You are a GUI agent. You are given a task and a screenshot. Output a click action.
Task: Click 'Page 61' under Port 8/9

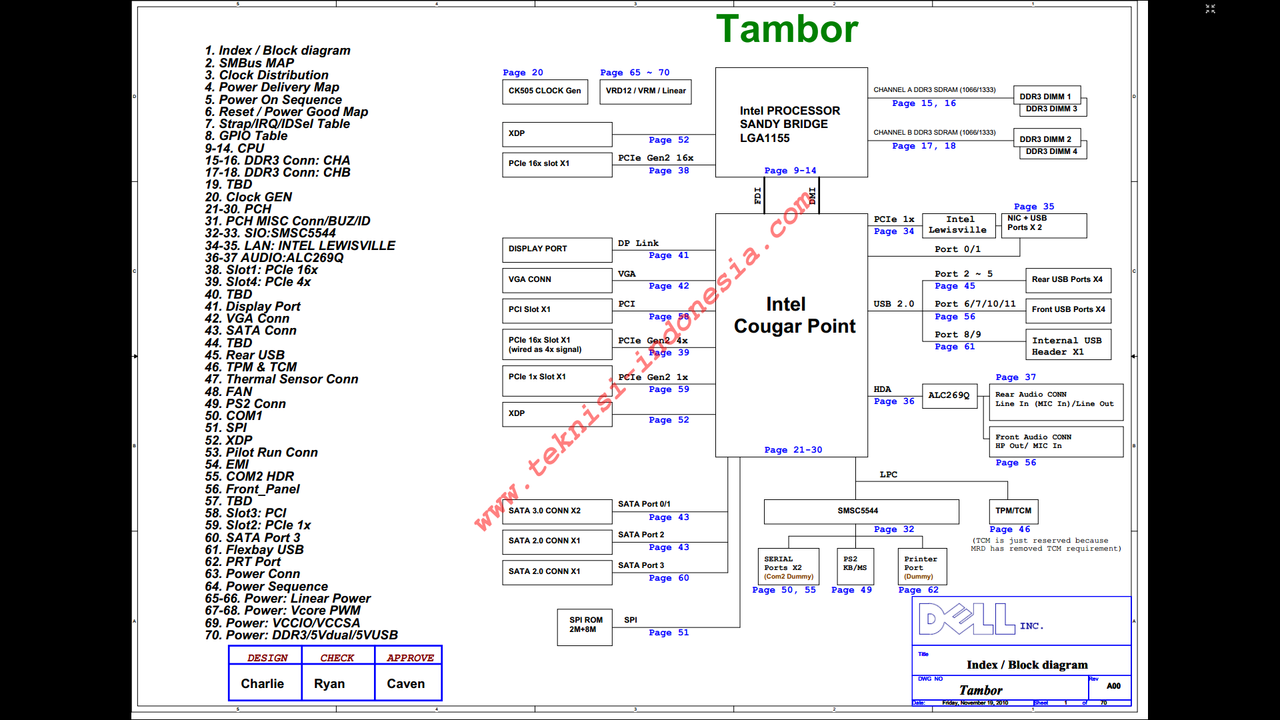tap(955, 347)
